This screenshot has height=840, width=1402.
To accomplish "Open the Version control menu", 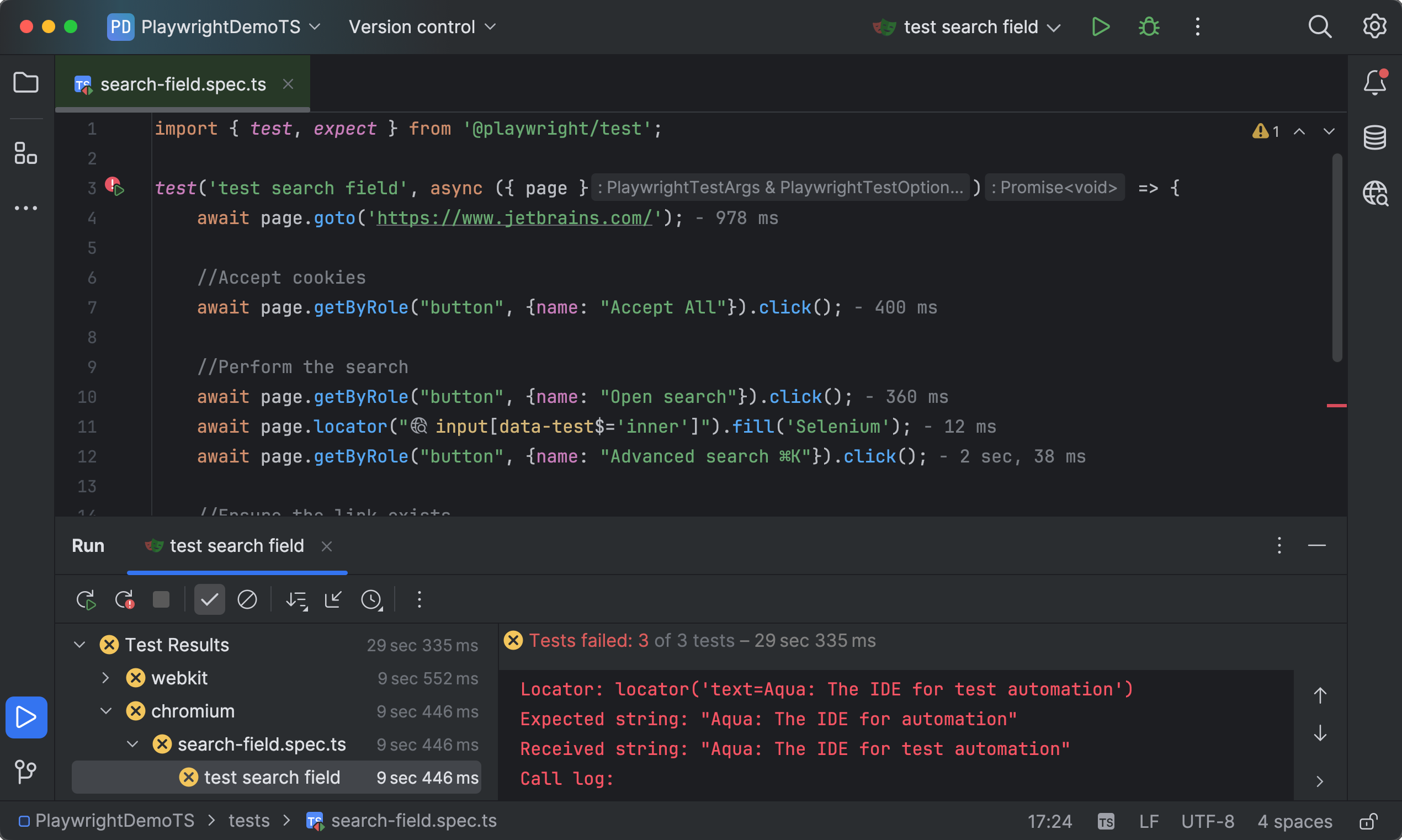I will click(422, 26).
